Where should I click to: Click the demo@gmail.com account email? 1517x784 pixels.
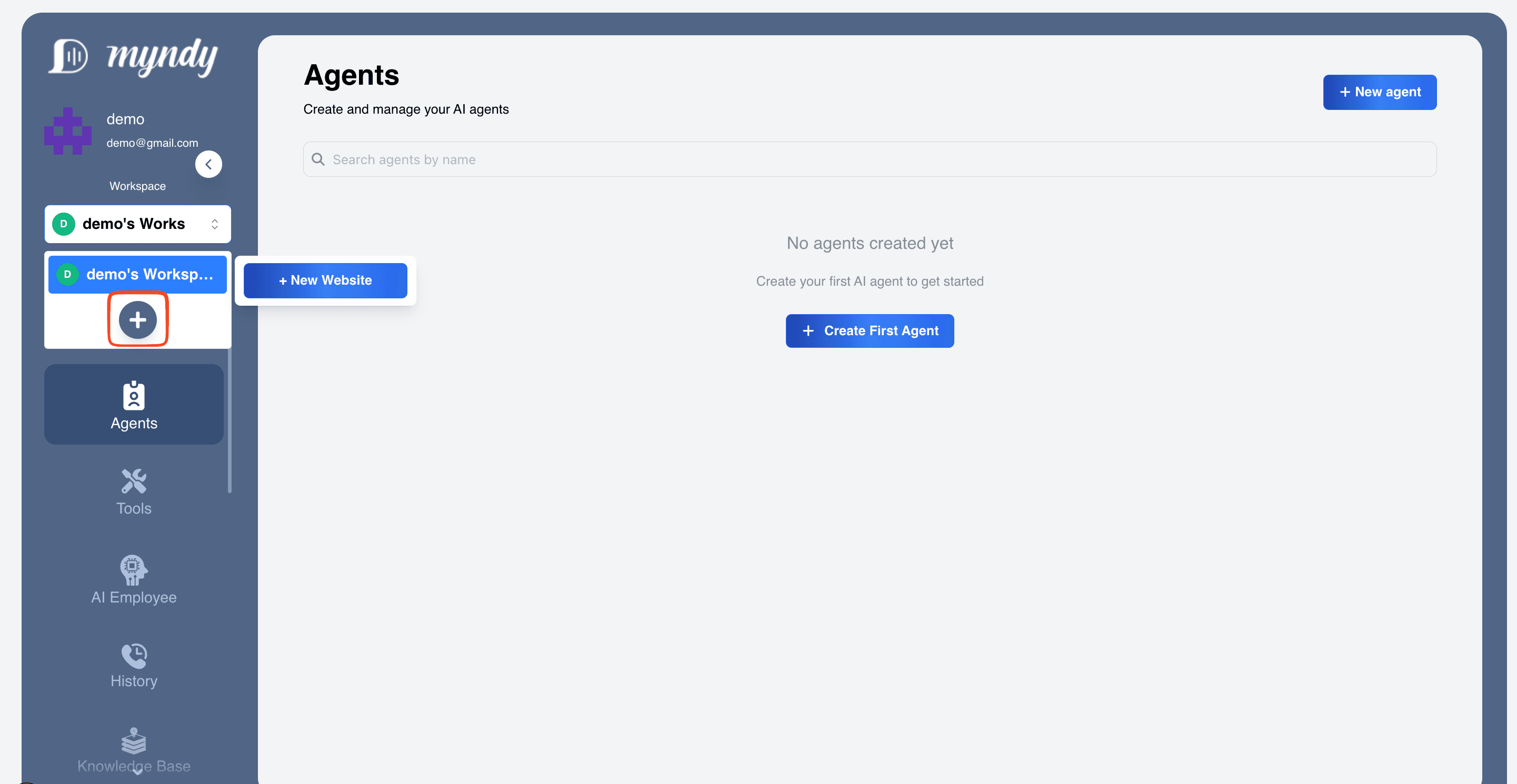[152, 143]
